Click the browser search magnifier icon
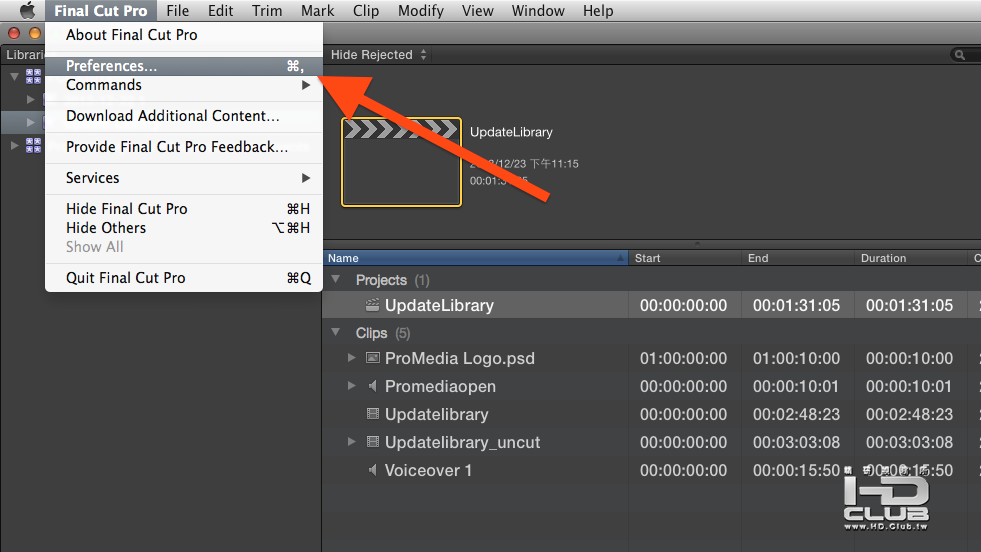The image size is (981, 552). coord(960,55)
